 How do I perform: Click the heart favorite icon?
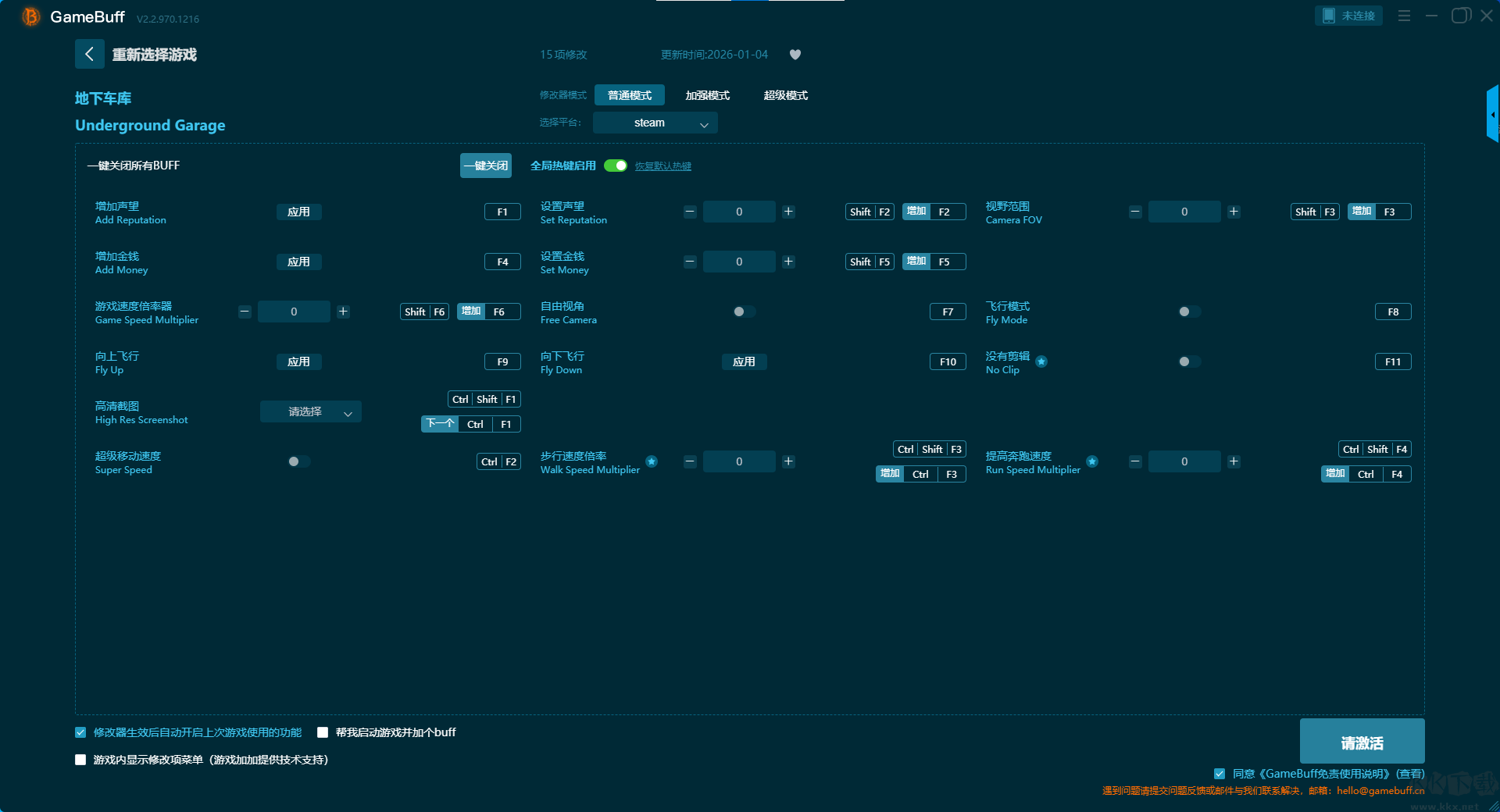(x=795, y=55)
